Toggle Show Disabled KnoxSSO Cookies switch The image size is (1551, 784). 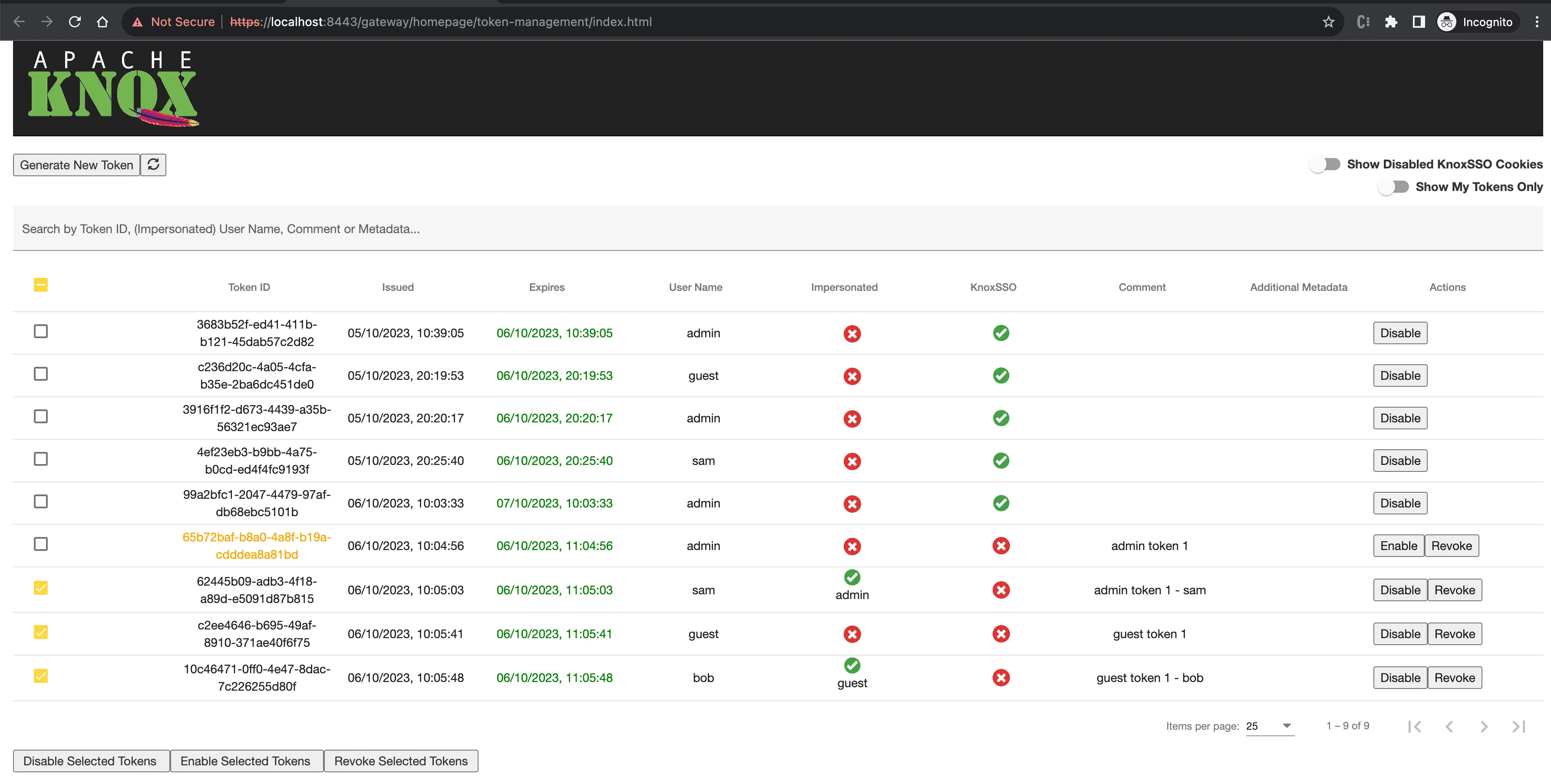click(x=1325, y=164)
